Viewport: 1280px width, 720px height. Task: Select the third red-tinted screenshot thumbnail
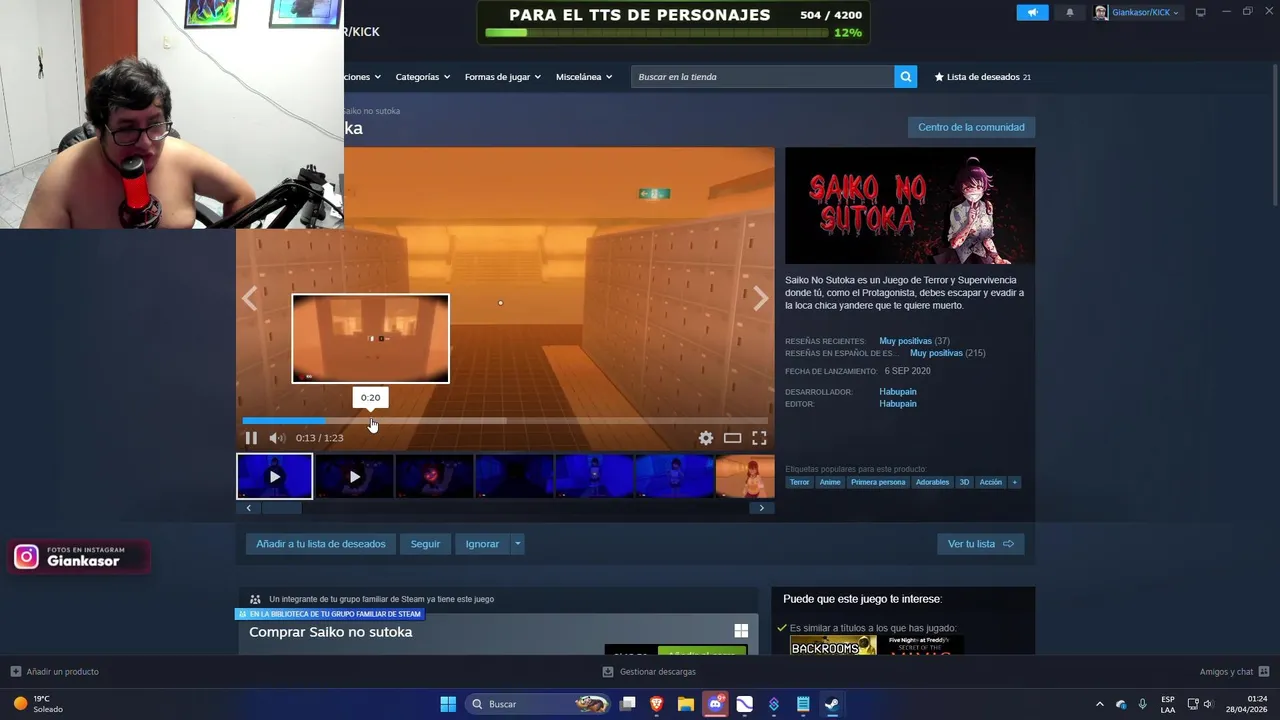pos(434,476)
